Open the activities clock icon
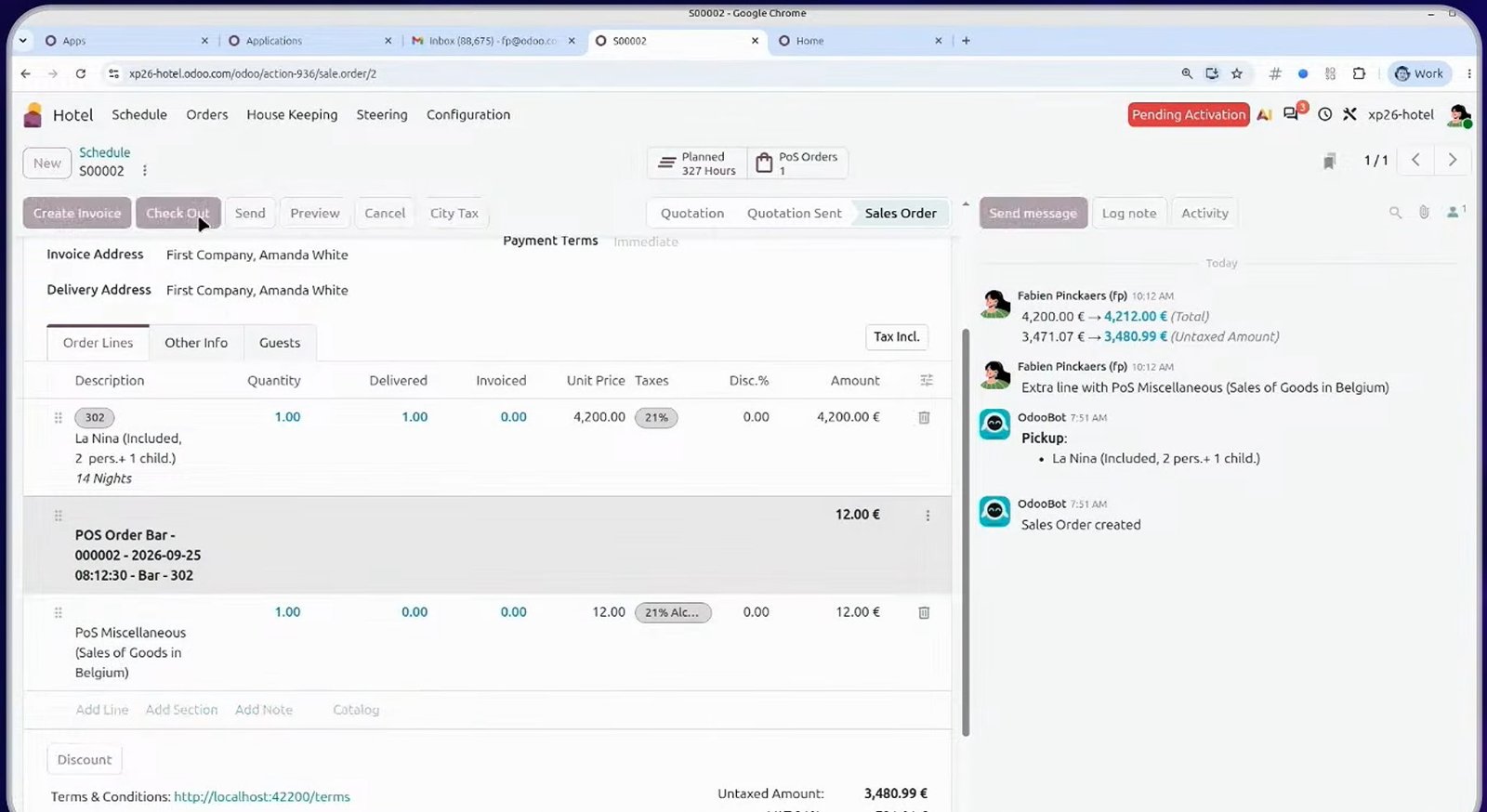 [x=1324, y=114]
